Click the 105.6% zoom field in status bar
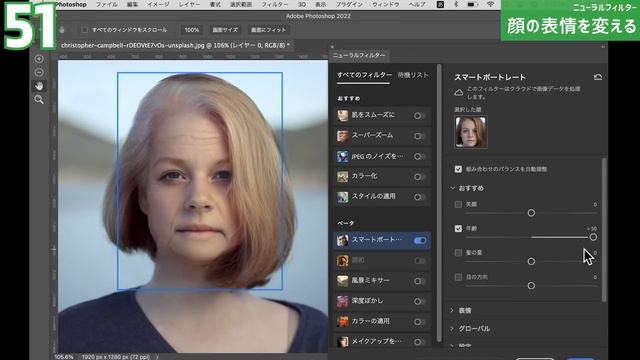This screenshot has width=640, height=360. tap(64, 357)
